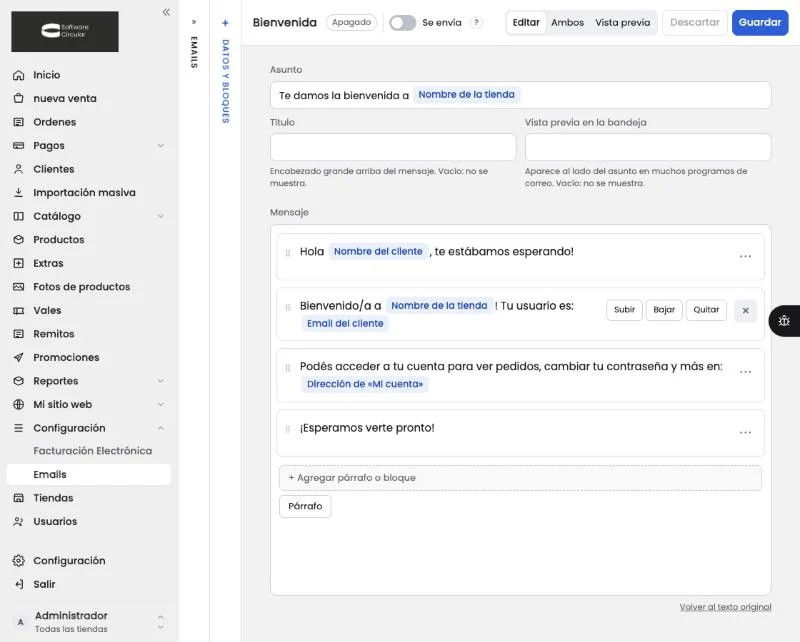Click the Importación masiva download icon
Screen dimensions: 800x642
point(18,192)
